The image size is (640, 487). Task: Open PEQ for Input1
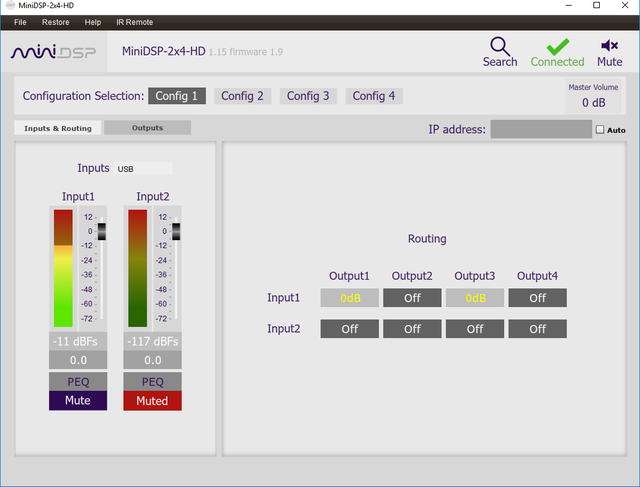78,382
